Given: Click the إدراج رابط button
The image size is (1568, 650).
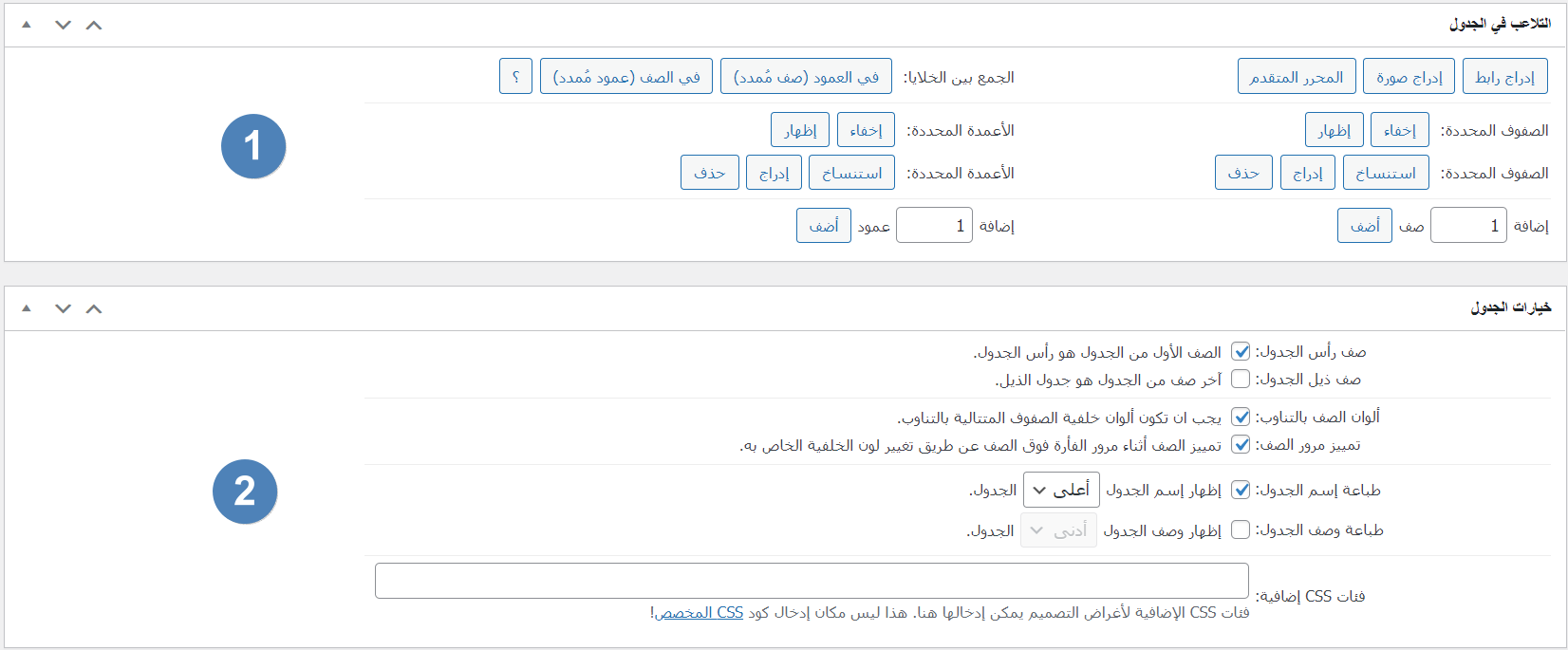Looking at the screenshot, I should click(1504, 77).
